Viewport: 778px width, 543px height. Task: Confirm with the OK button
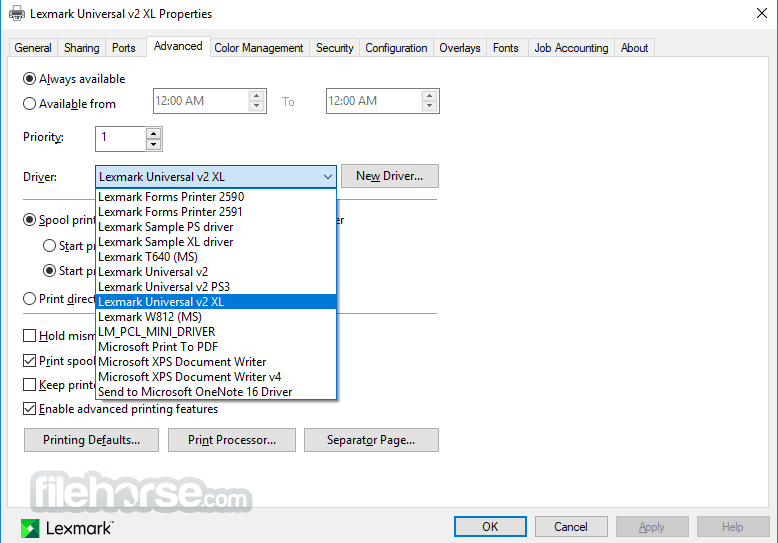(490, 527)
